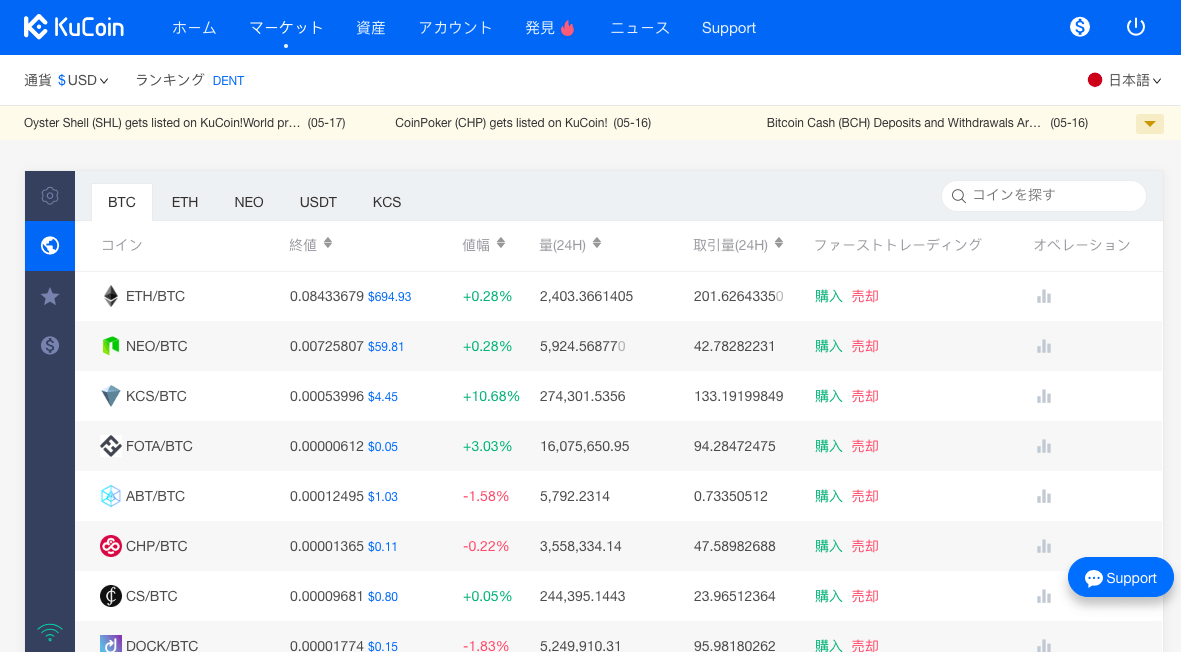Click 購入 for ETH/BTC
The image size is (1181, 652).
(829, 297)
